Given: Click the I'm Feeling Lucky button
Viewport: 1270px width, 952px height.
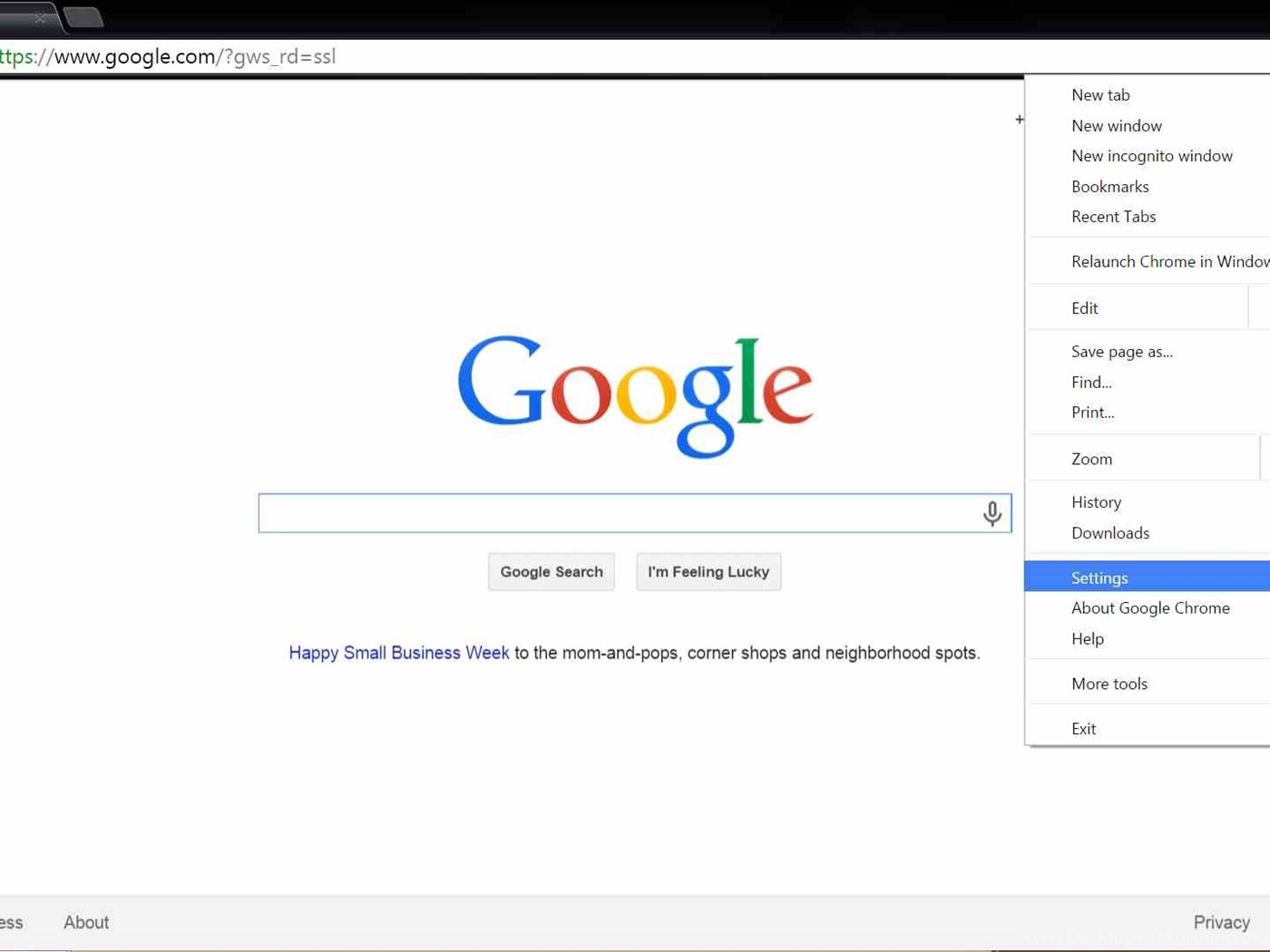Looking at the screenshot, I should [708, 572].
